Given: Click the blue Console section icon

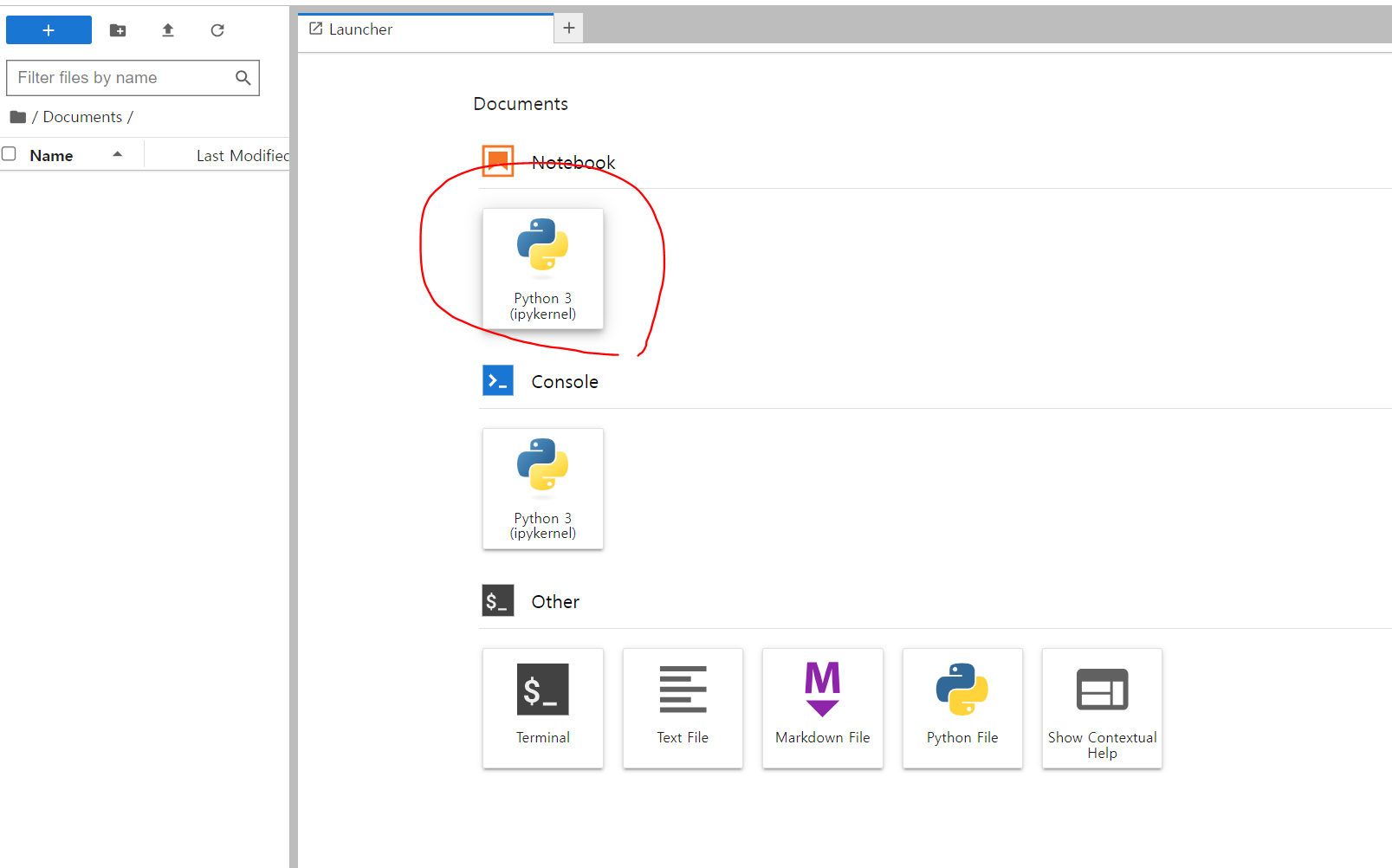Looking at the screenshot, I should tap(498, 380).
